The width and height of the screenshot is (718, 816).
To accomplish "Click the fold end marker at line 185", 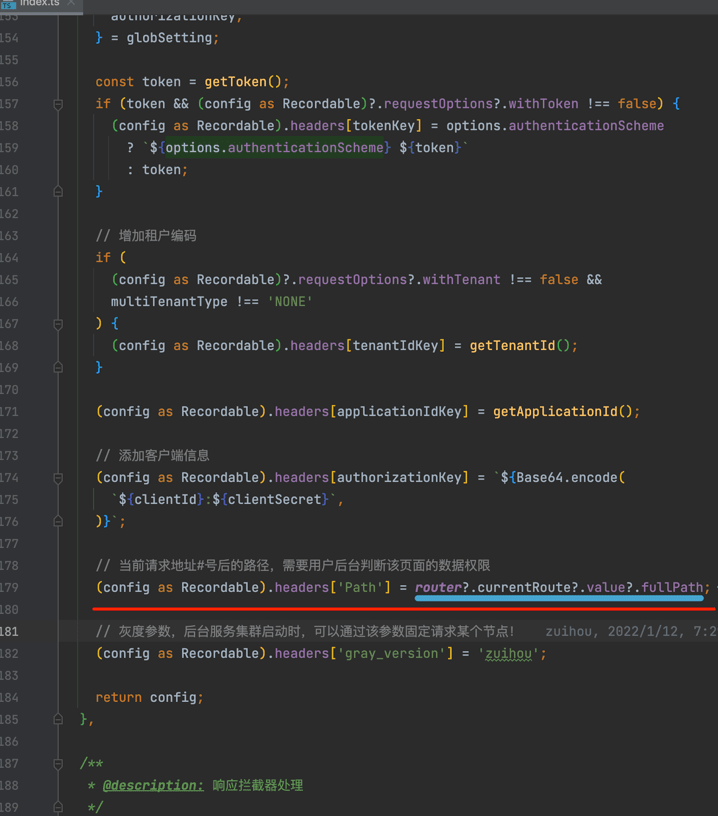I will (58, 720).
